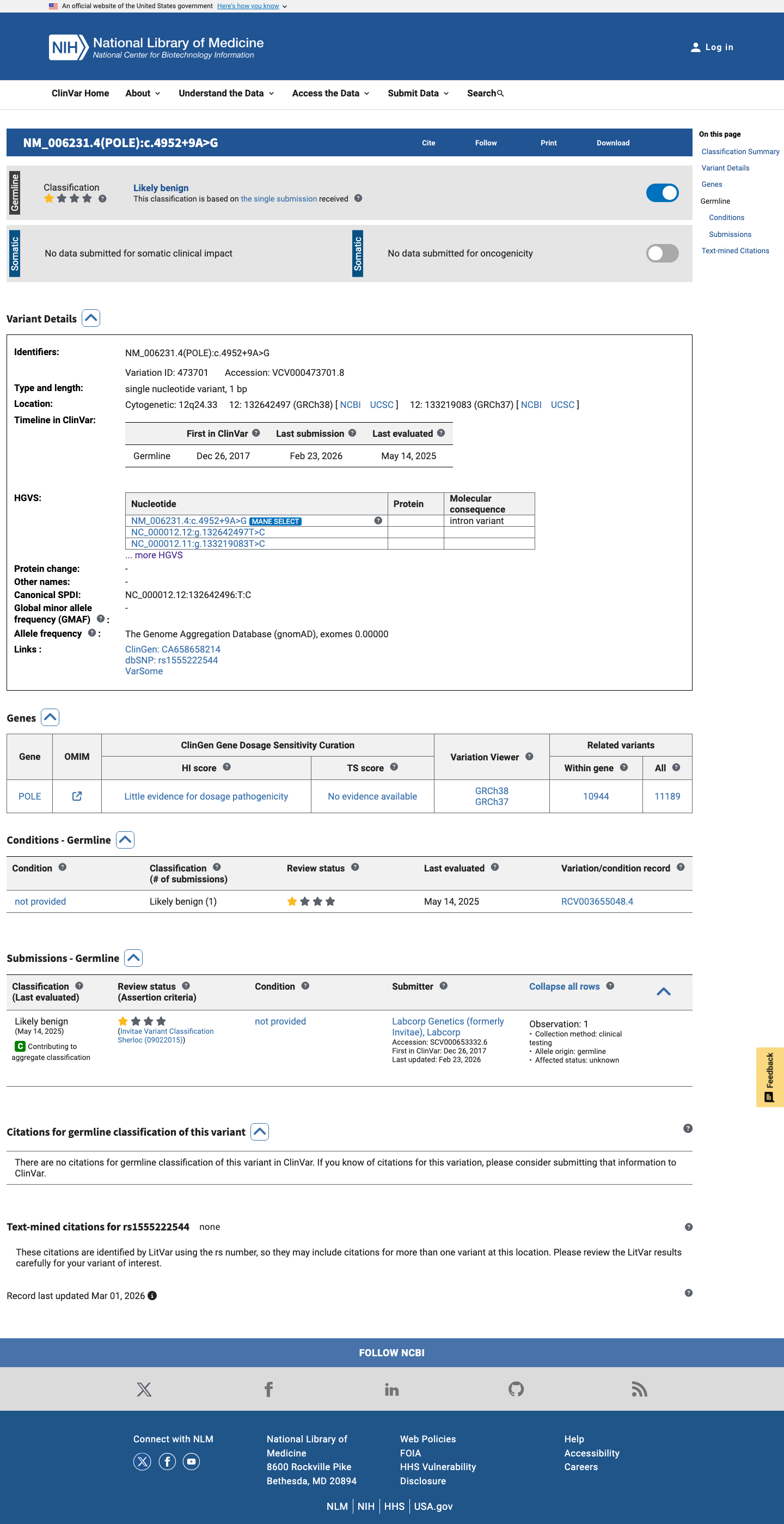
Task: Click help icon beside Submitter column
Action: (443, 986)
